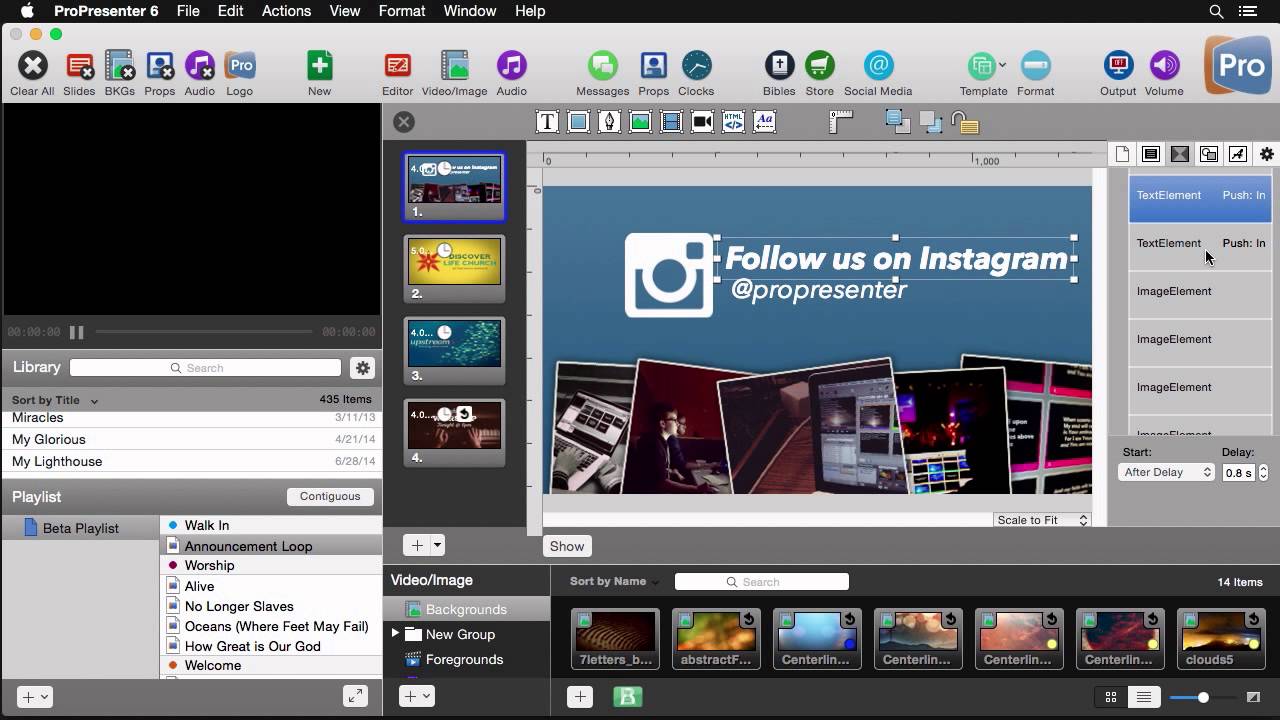Open the Scale to Fit dropdown
Image resolution: width=1280 pixels, height=720 pixels.
(1042, 520)
